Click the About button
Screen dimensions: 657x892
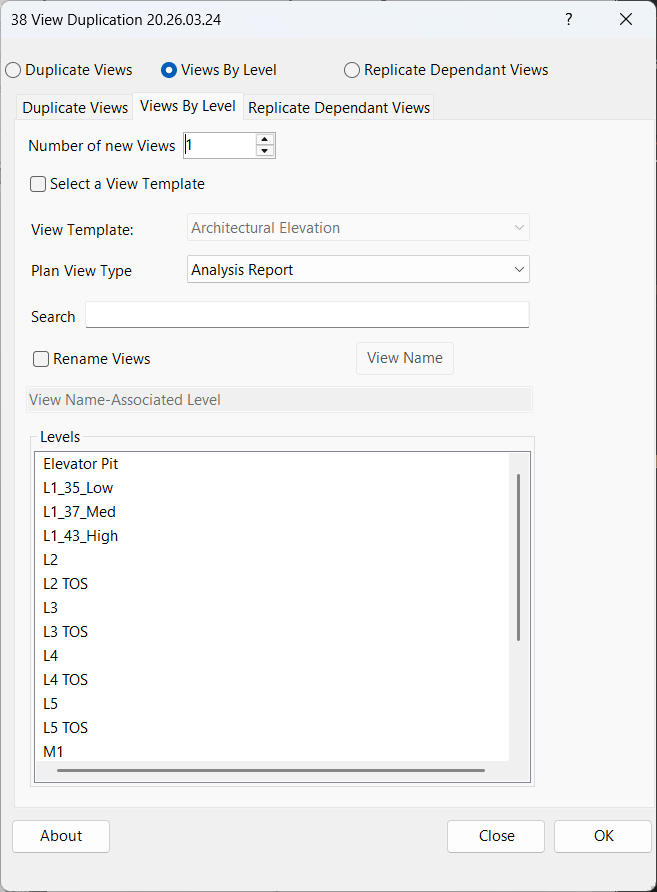[60, 836]
